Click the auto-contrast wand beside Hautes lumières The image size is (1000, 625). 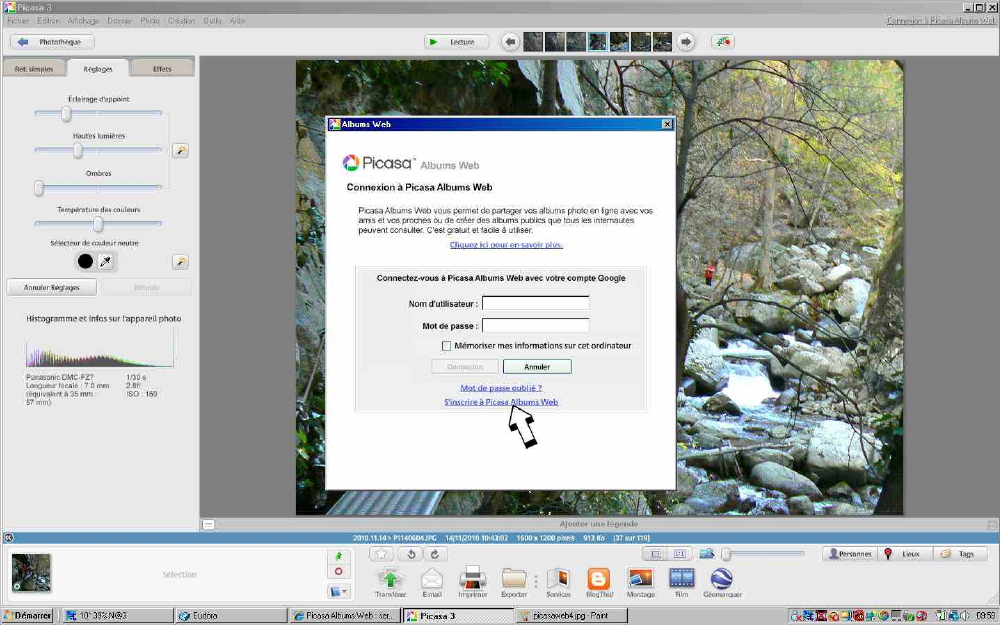(180, 151)
